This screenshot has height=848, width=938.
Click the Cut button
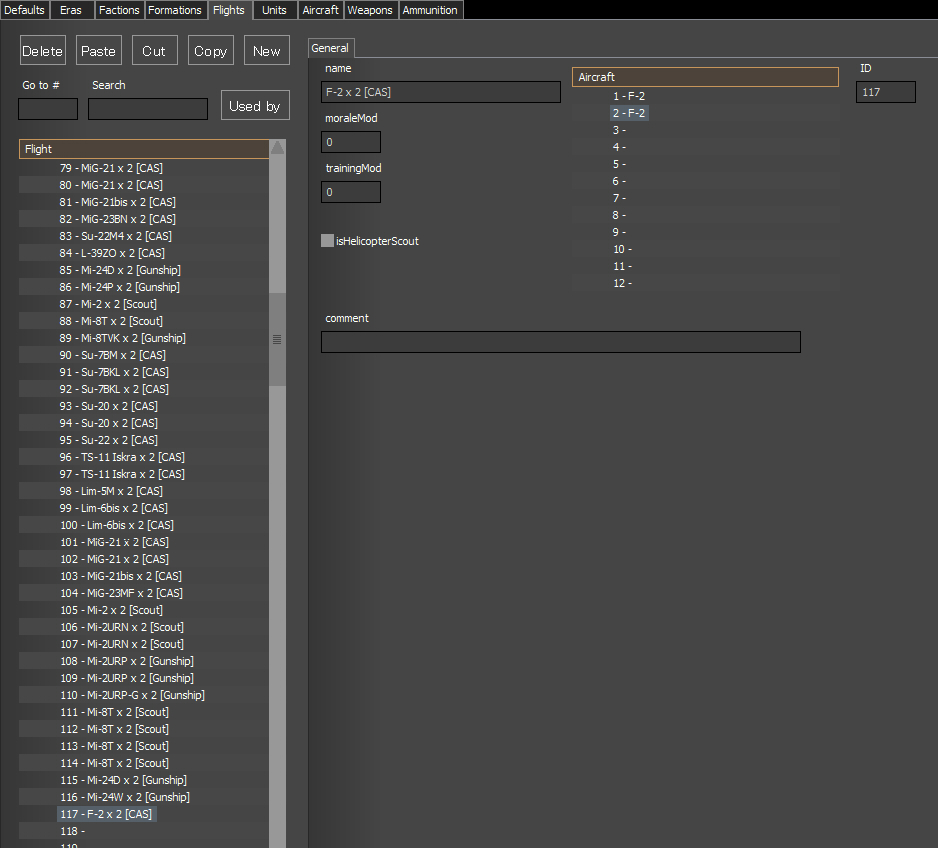coord(154,51)
